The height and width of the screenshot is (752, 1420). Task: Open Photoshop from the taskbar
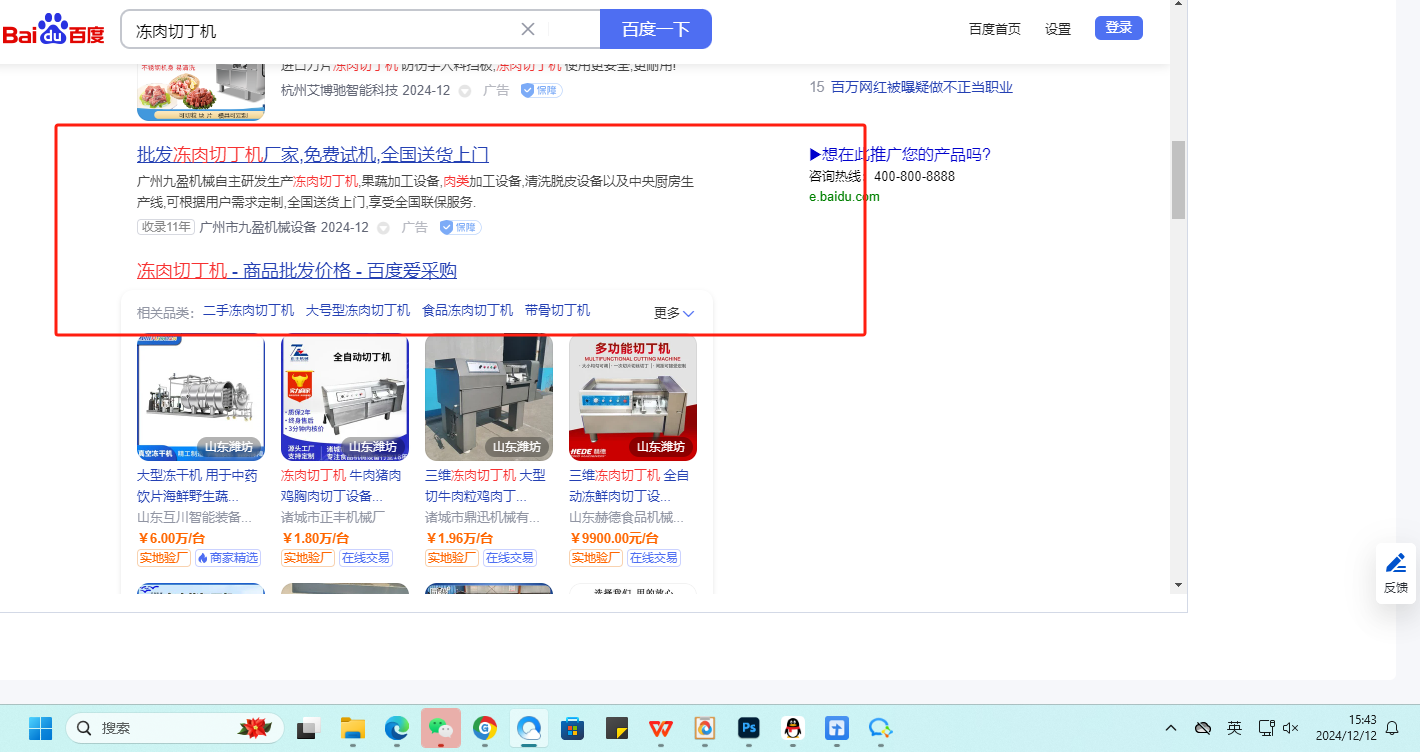click(x=749, y=728)
